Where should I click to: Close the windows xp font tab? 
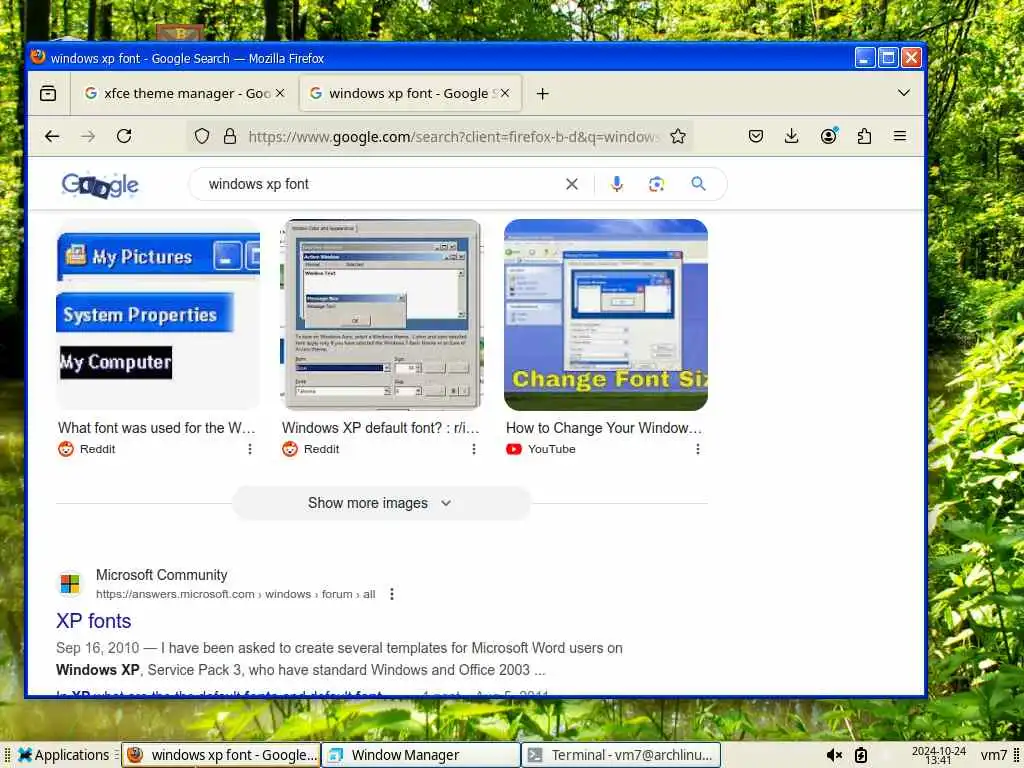tap(505, 93)
